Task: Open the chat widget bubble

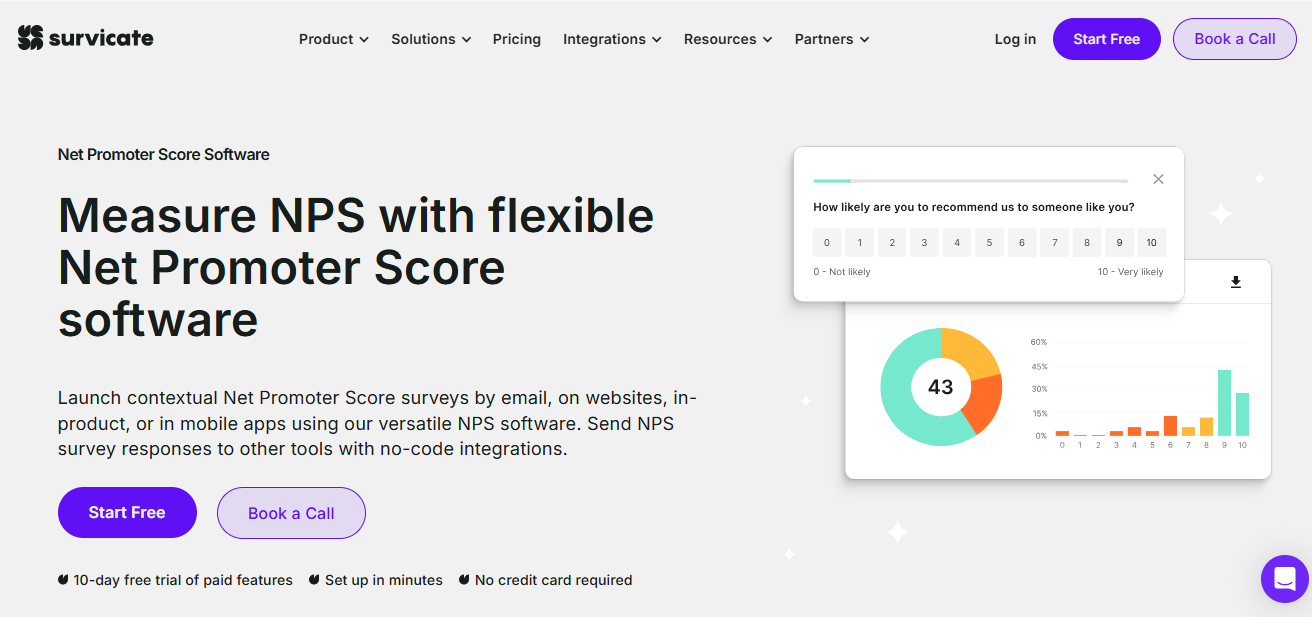Action: [x=1283, y=578]
